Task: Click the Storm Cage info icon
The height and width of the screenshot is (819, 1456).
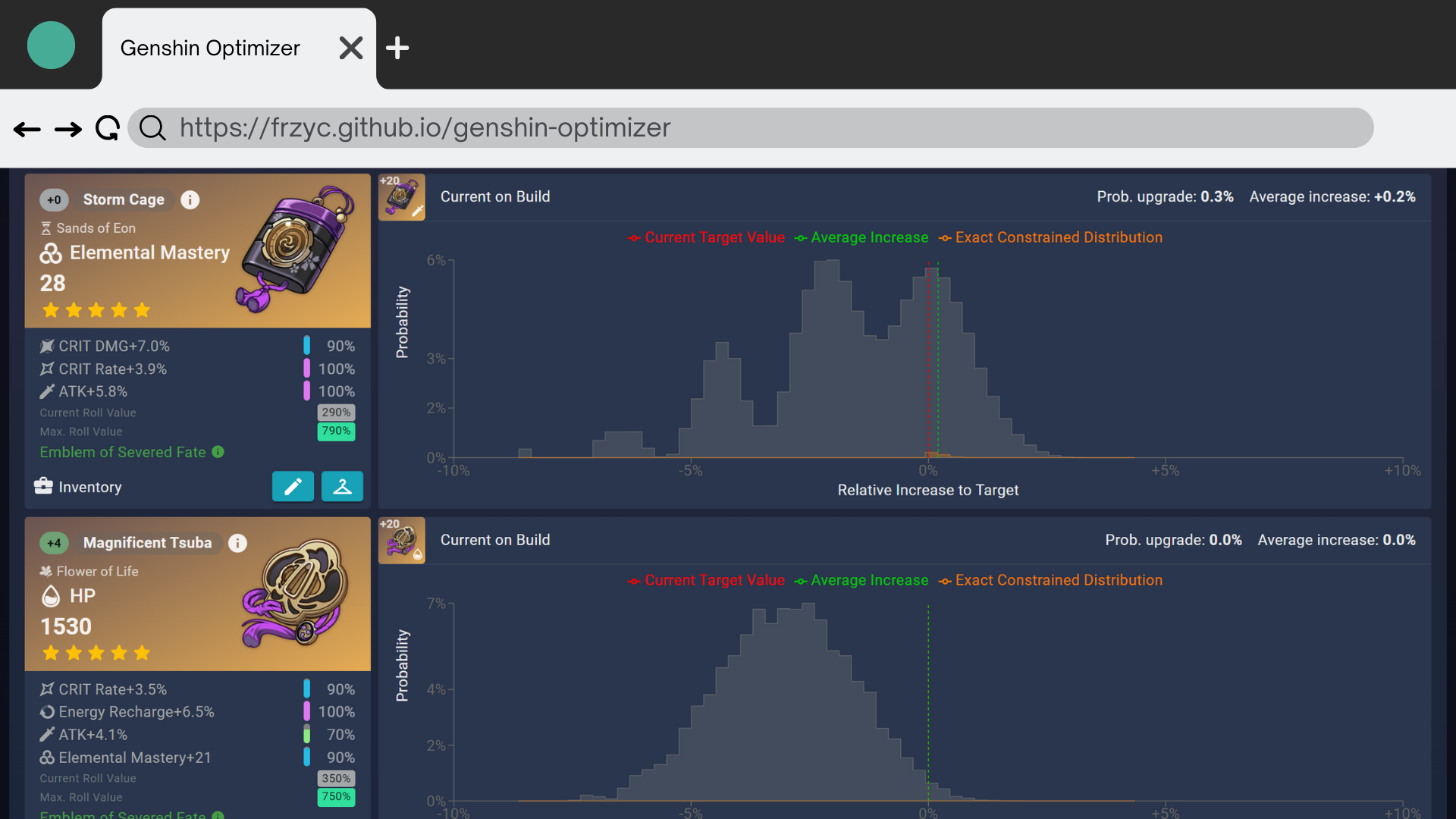Action: pos(190,199)
